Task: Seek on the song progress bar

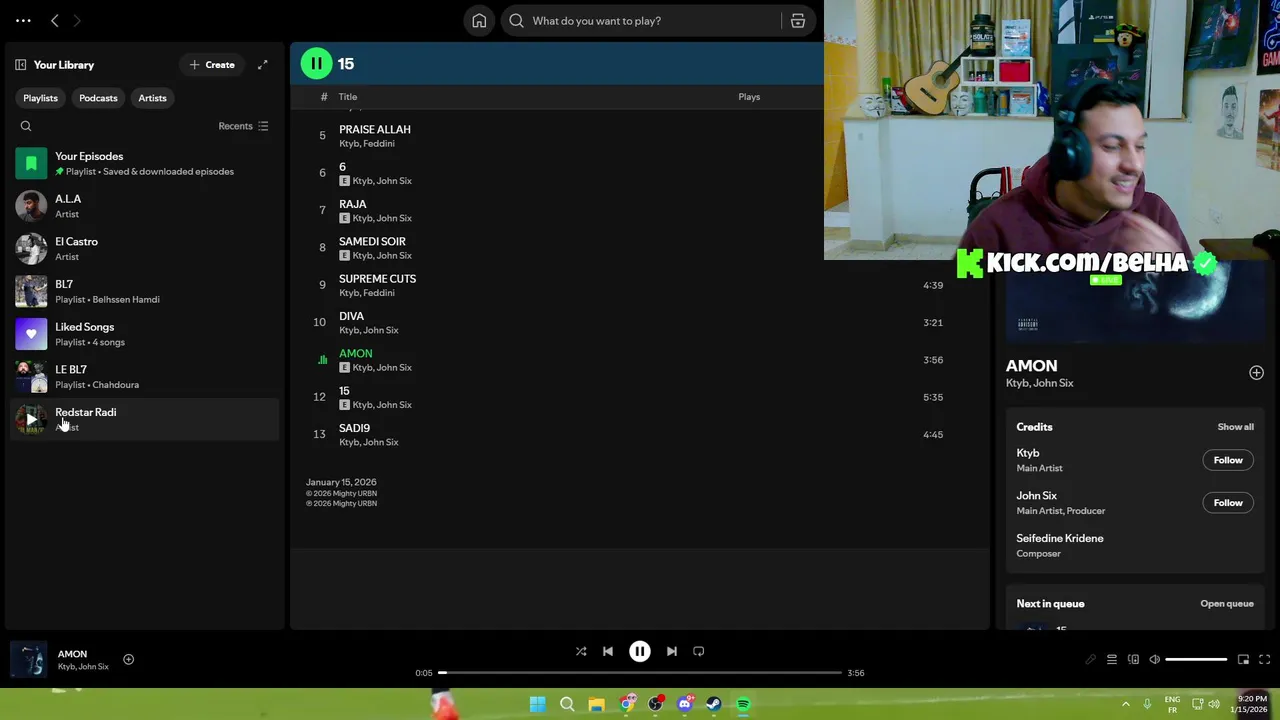Action: (x=640, y=673)
